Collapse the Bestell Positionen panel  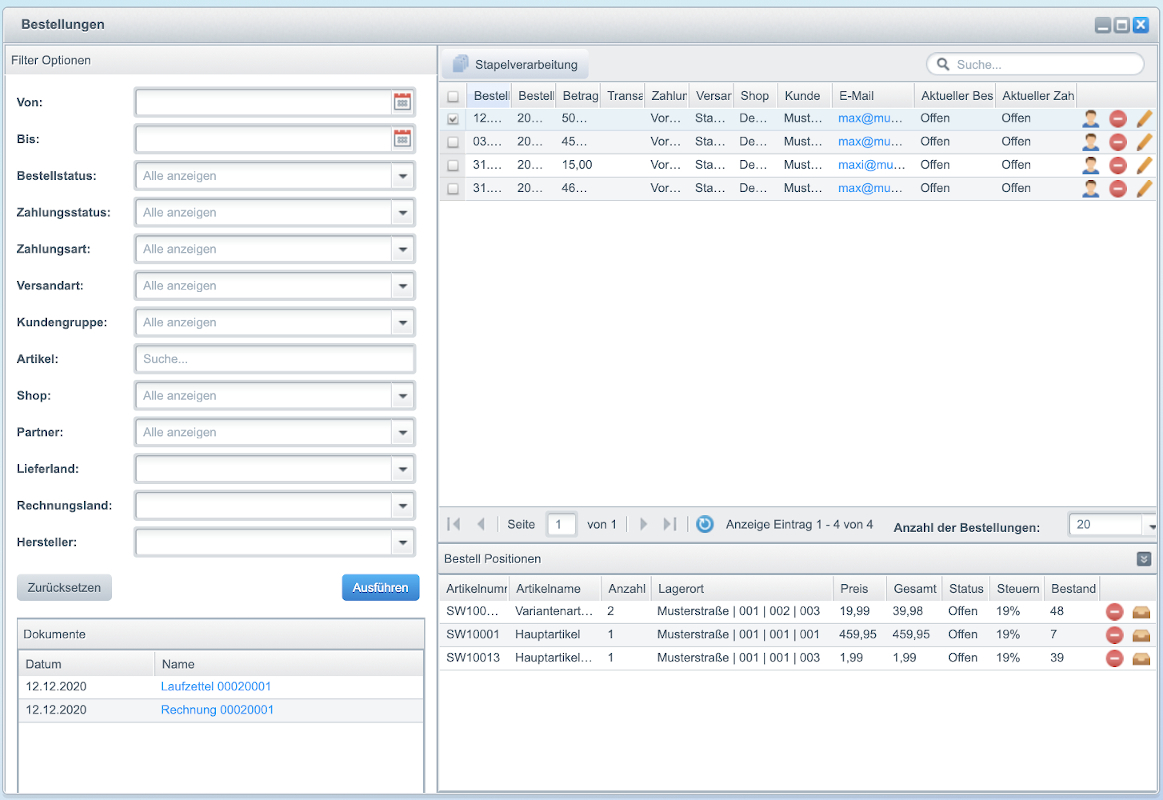(x=1144, y=559)
